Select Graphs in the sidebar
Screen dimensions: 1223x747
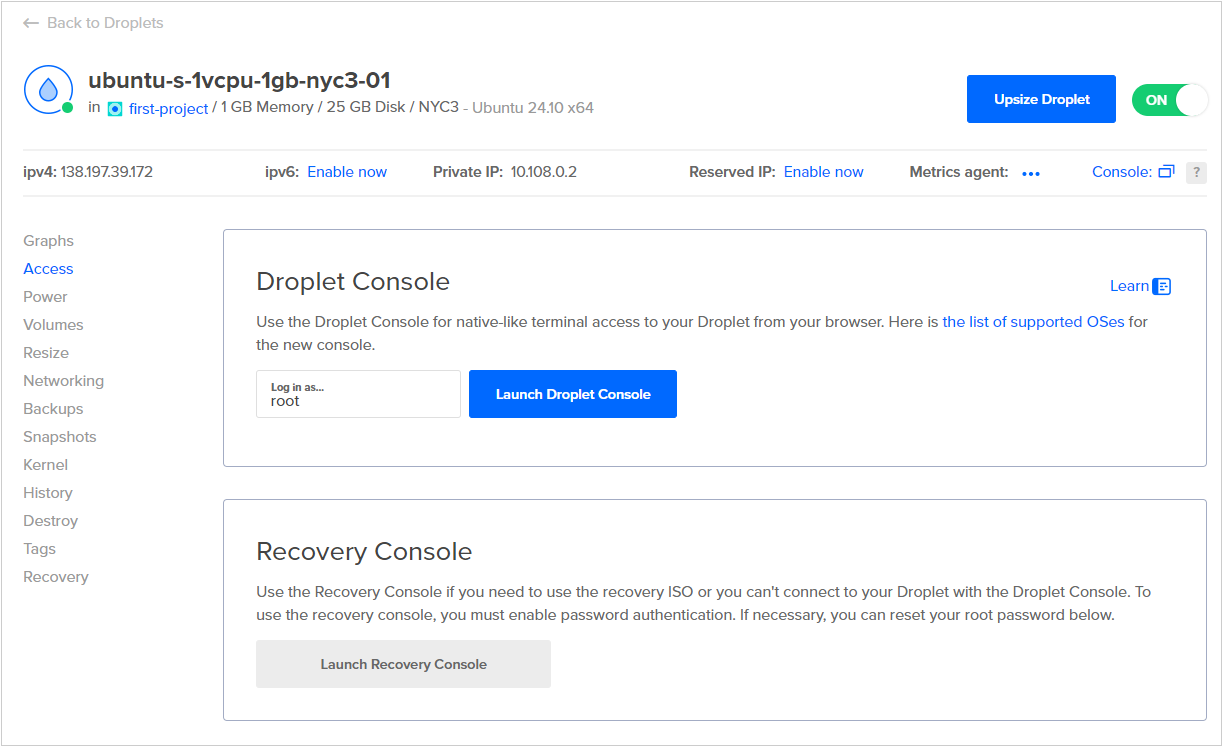(x=48, y=240)
